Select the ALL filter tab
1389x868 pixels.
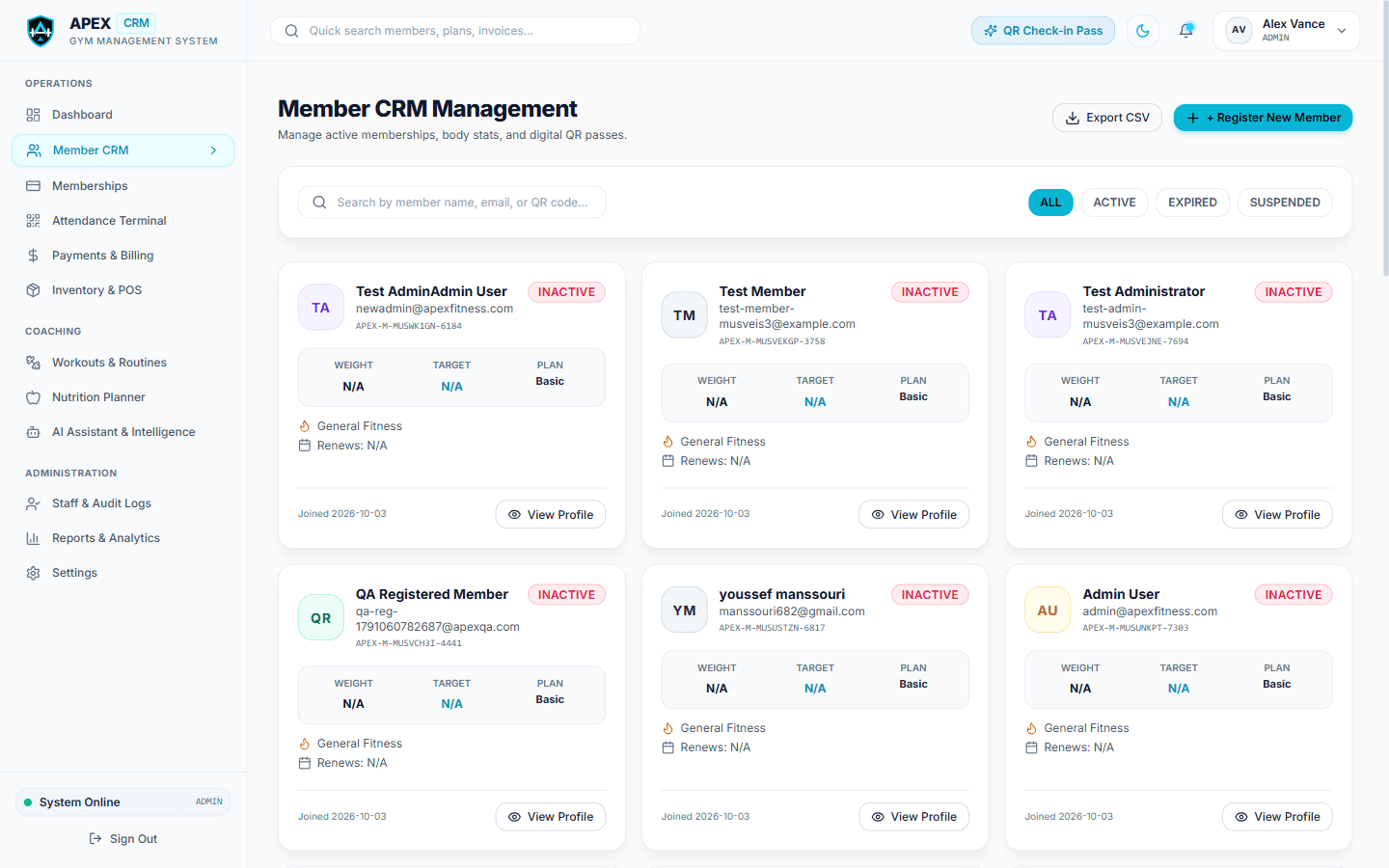(1050, 203)
